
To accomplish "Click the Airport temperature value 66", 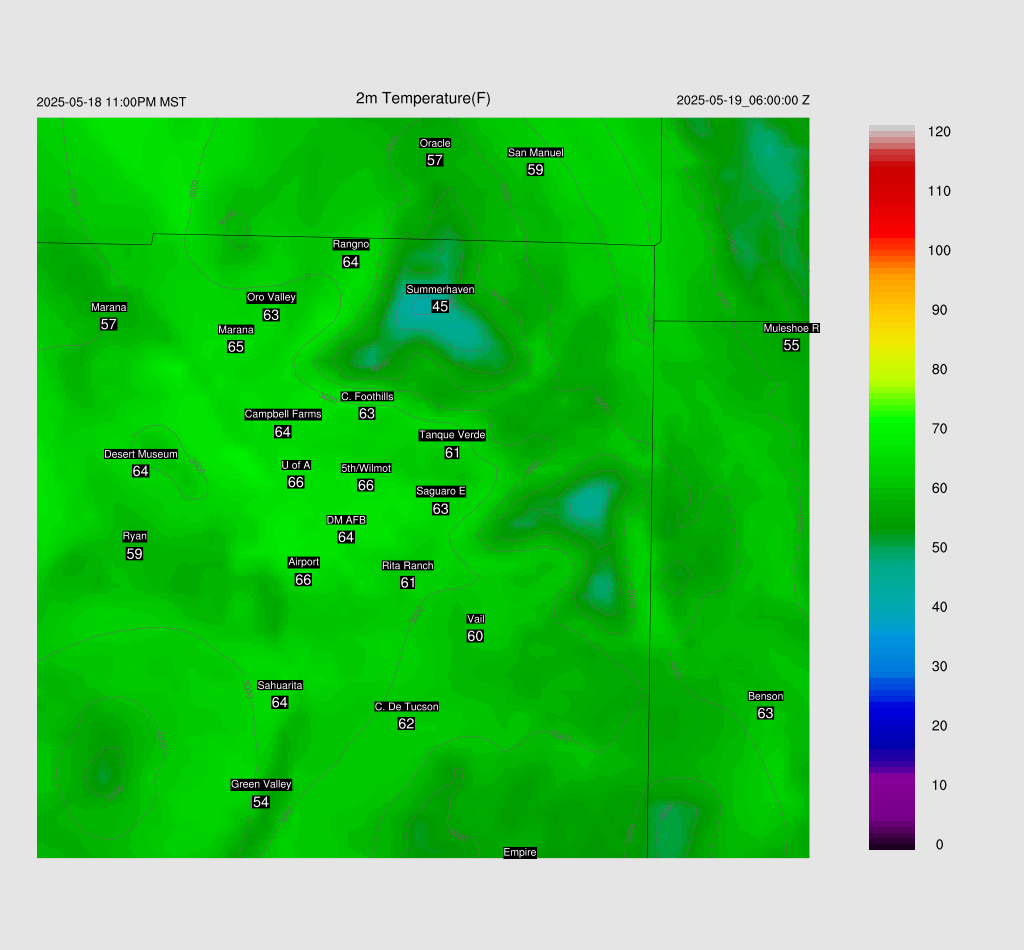I will (303, 579).
